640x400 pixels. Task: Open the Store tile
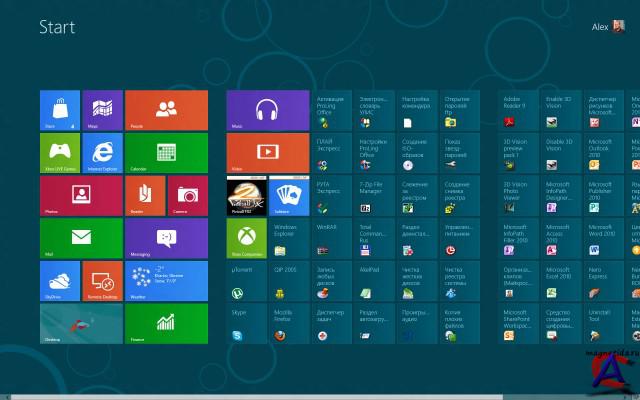click(x=60, y=110)
